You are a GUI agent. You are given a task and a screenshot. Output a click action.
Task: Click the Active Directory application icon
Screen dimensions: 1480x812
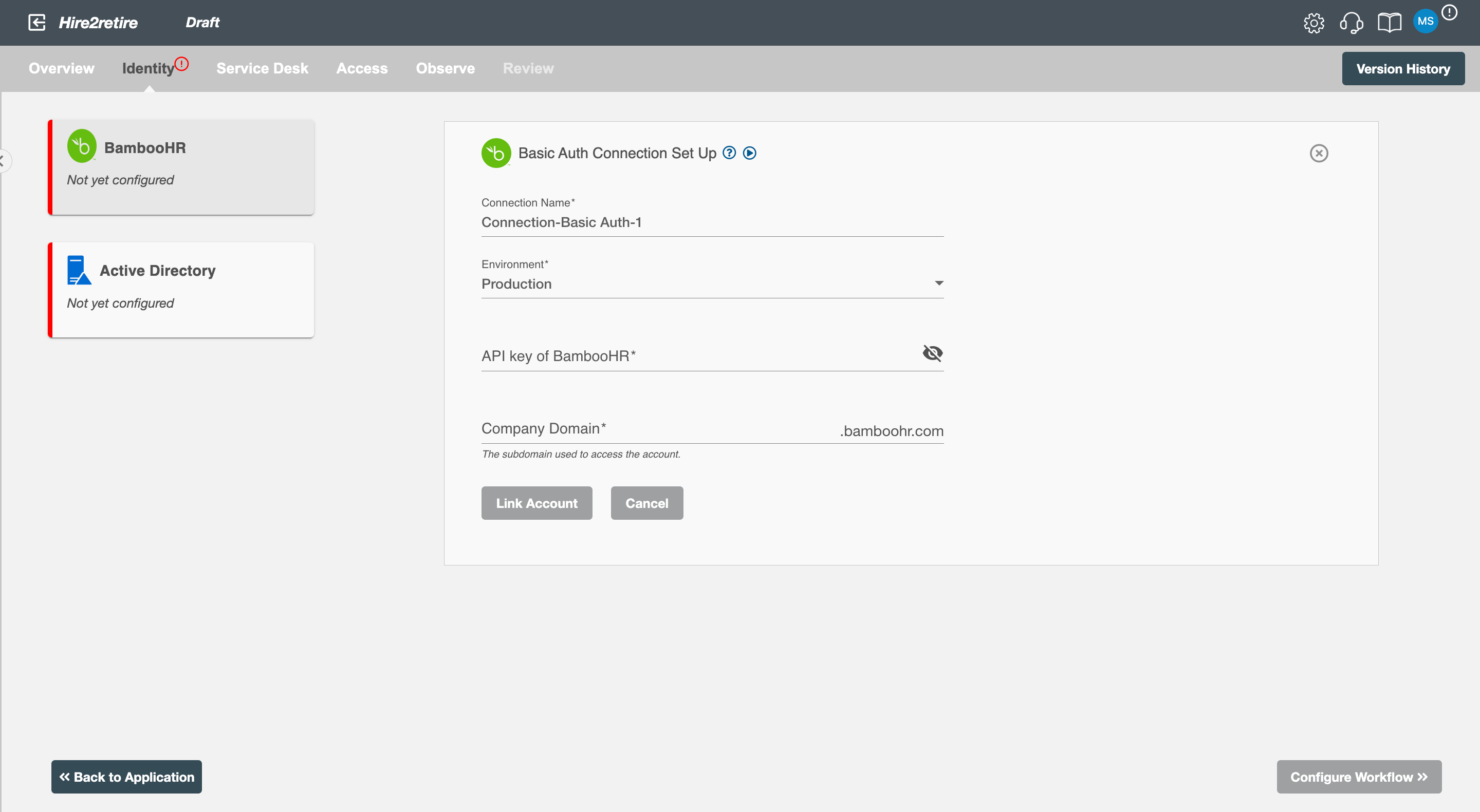[79, 271]
